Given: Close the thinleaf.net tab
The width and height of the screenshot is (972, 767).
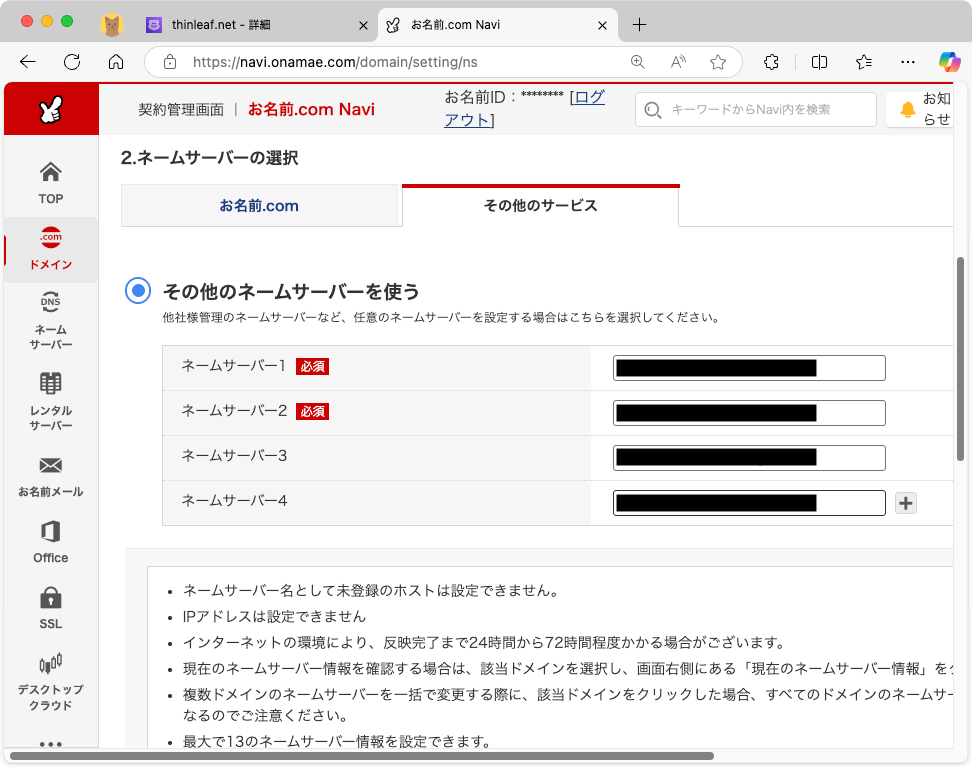Looking at the screenshot, I should (x=363, y=25).
